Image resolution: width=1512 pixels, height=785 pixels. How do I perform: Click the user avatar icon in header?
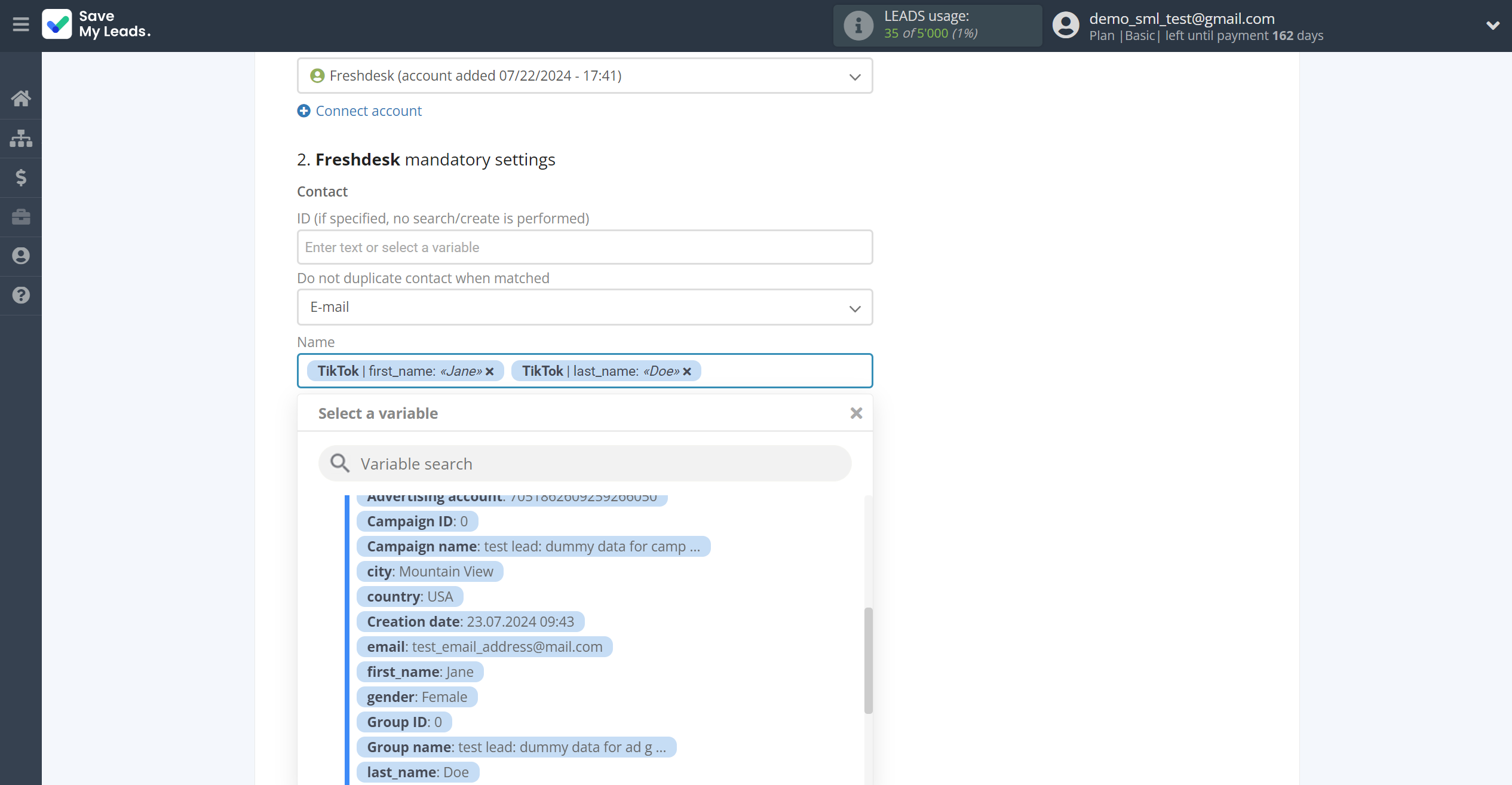(x=1066, y=26)
